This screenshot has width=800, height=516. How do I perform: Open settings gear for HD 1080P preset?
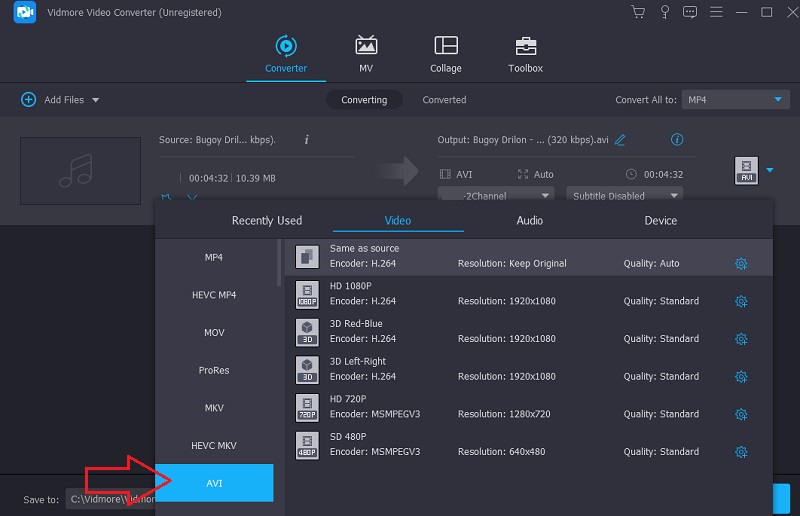point(741,301)
